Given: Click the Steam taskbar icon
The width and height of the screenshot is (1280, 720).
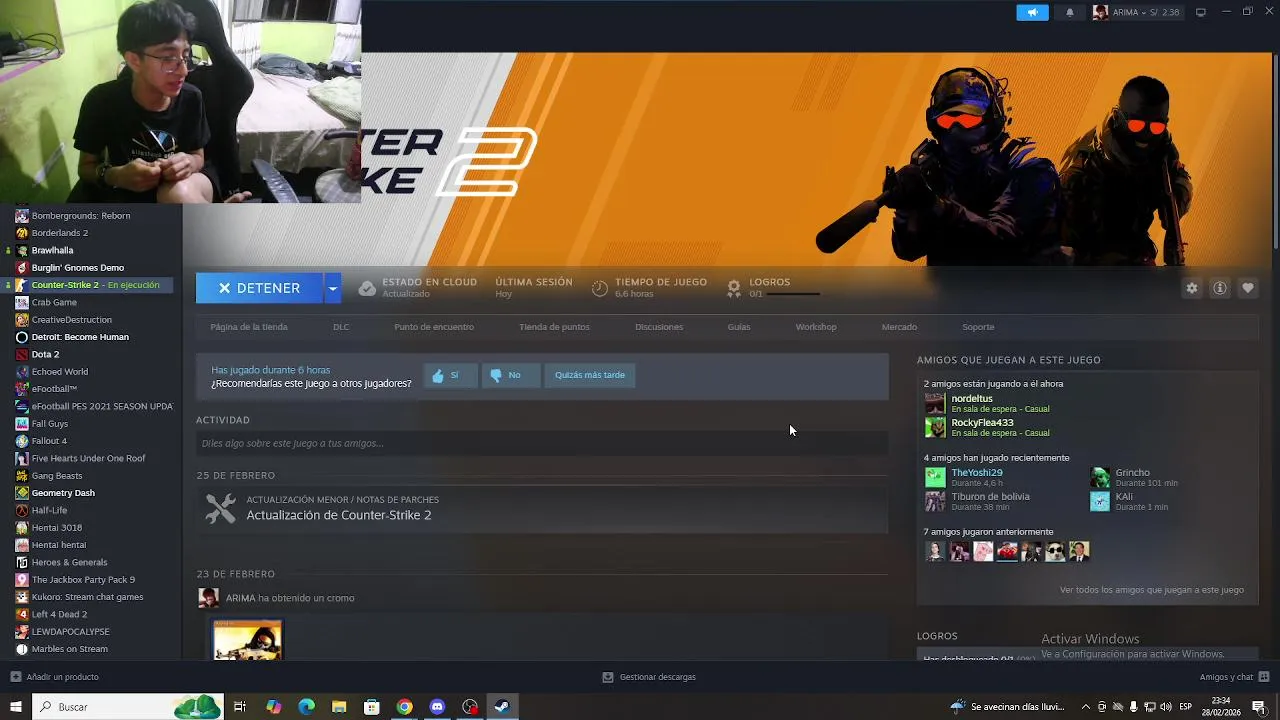Looking at the screenshot, I should click(502, 707).
